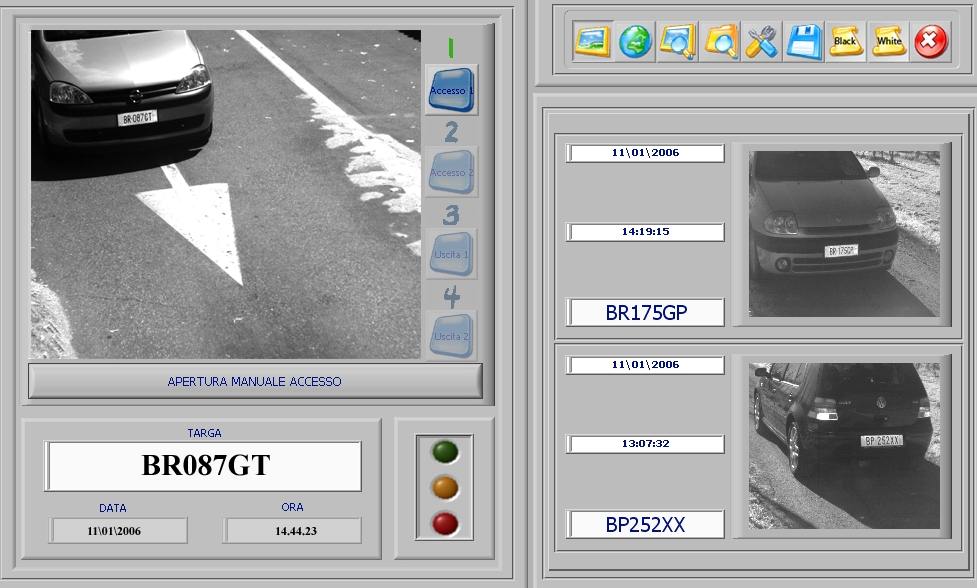Click the floppy disk save icon
Image resolution: width=977 pixels, height=588 pixels.
[x=804, y=42]
